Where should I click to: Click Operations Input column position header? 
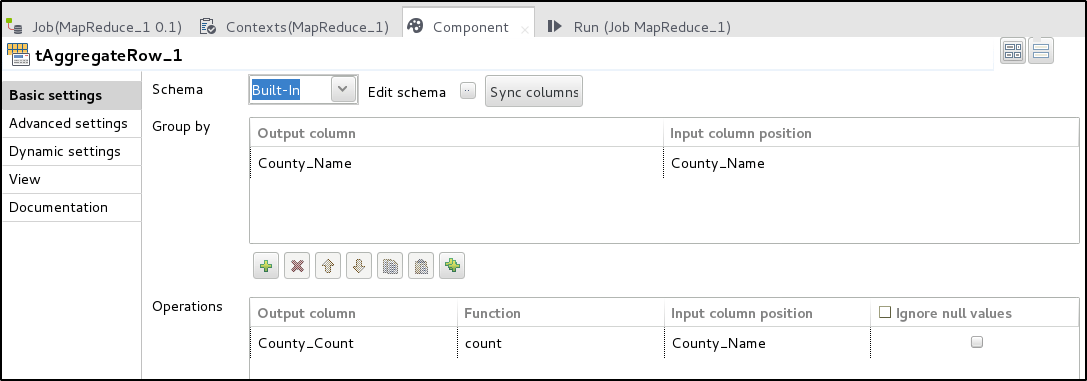[x=767, y=313]
